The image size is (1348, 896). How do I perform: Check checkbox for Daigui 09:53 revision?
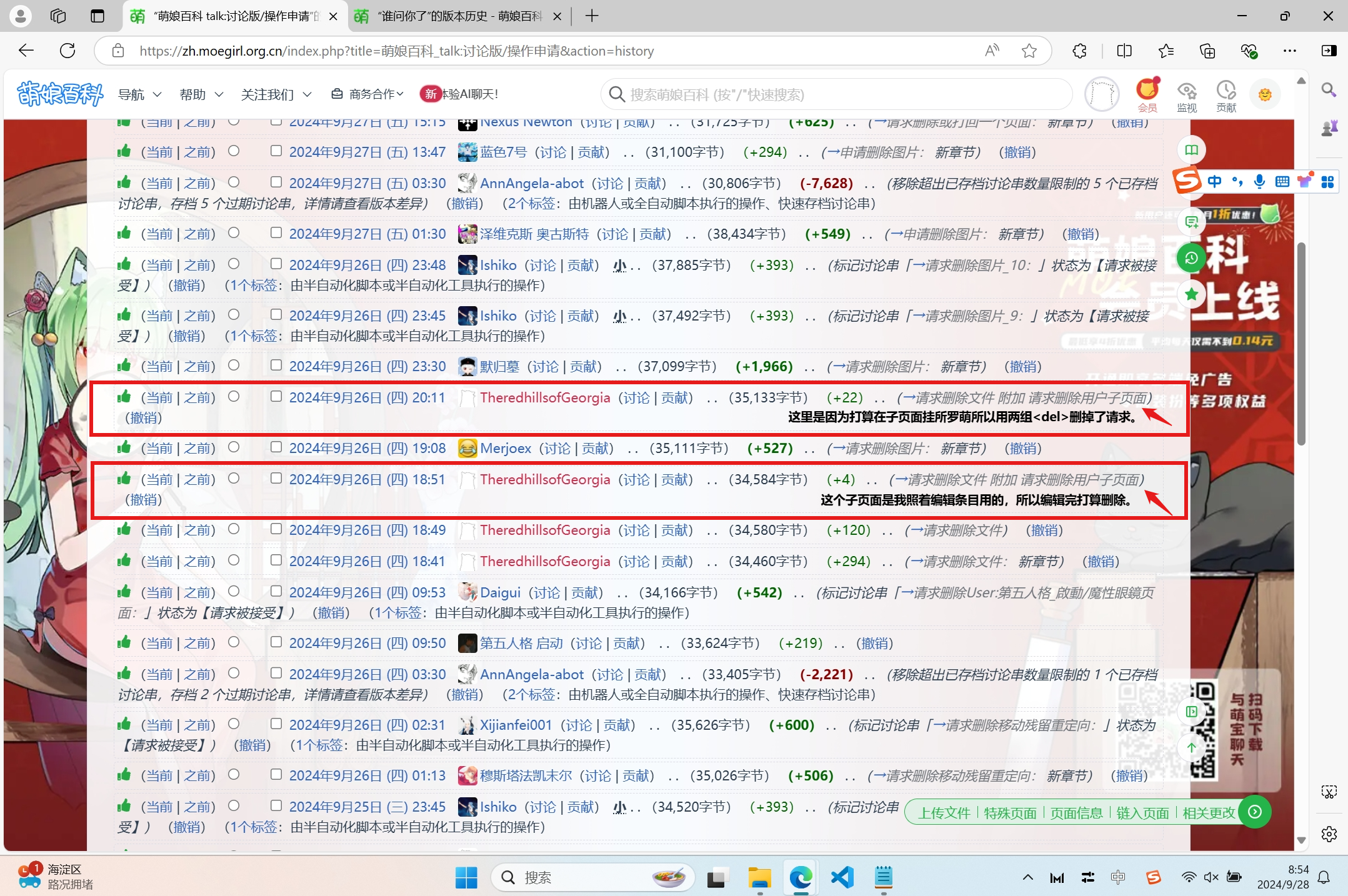[276, 592]
